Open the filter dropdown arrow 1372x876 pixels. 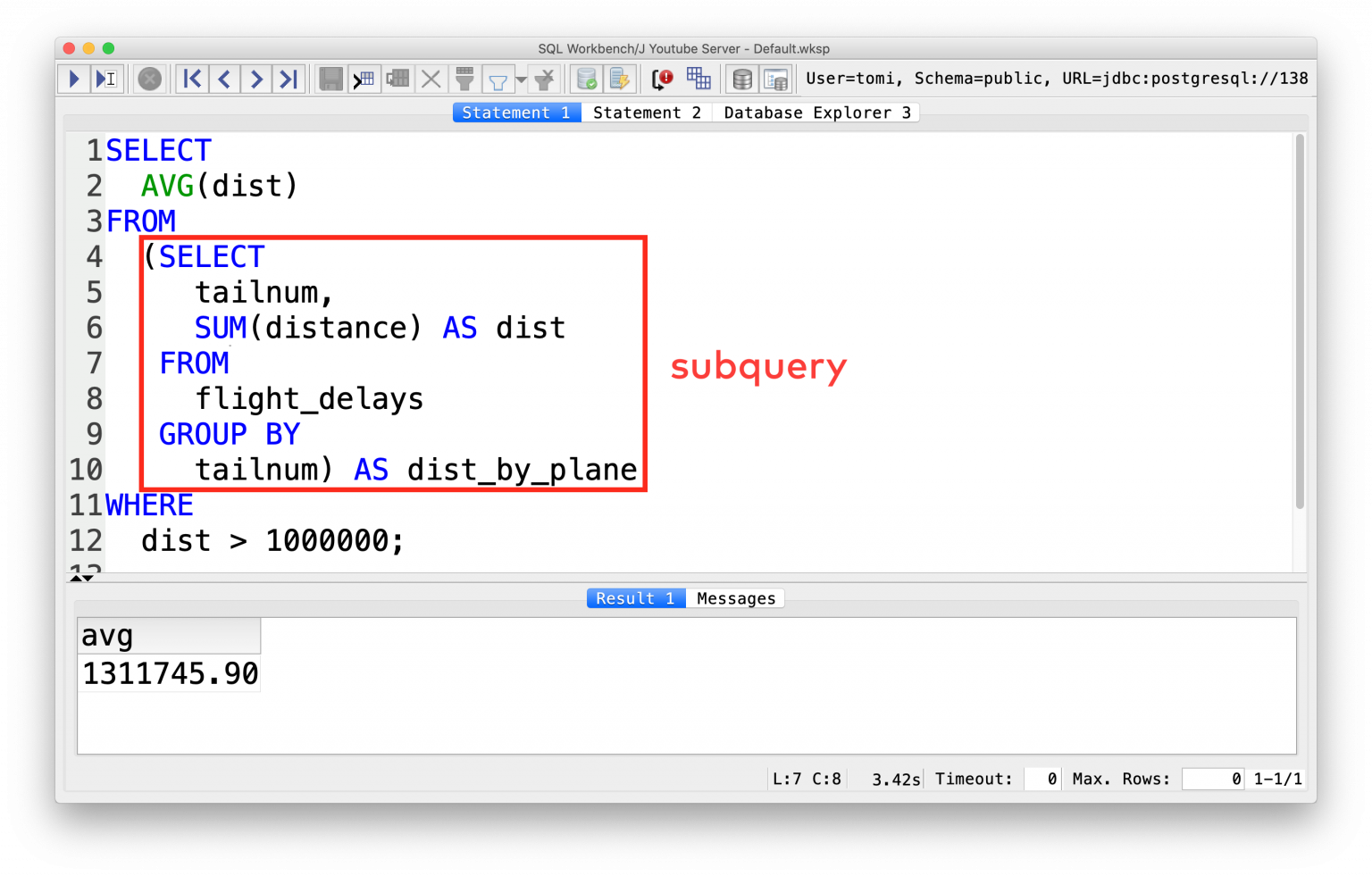[x=522, y=79]
